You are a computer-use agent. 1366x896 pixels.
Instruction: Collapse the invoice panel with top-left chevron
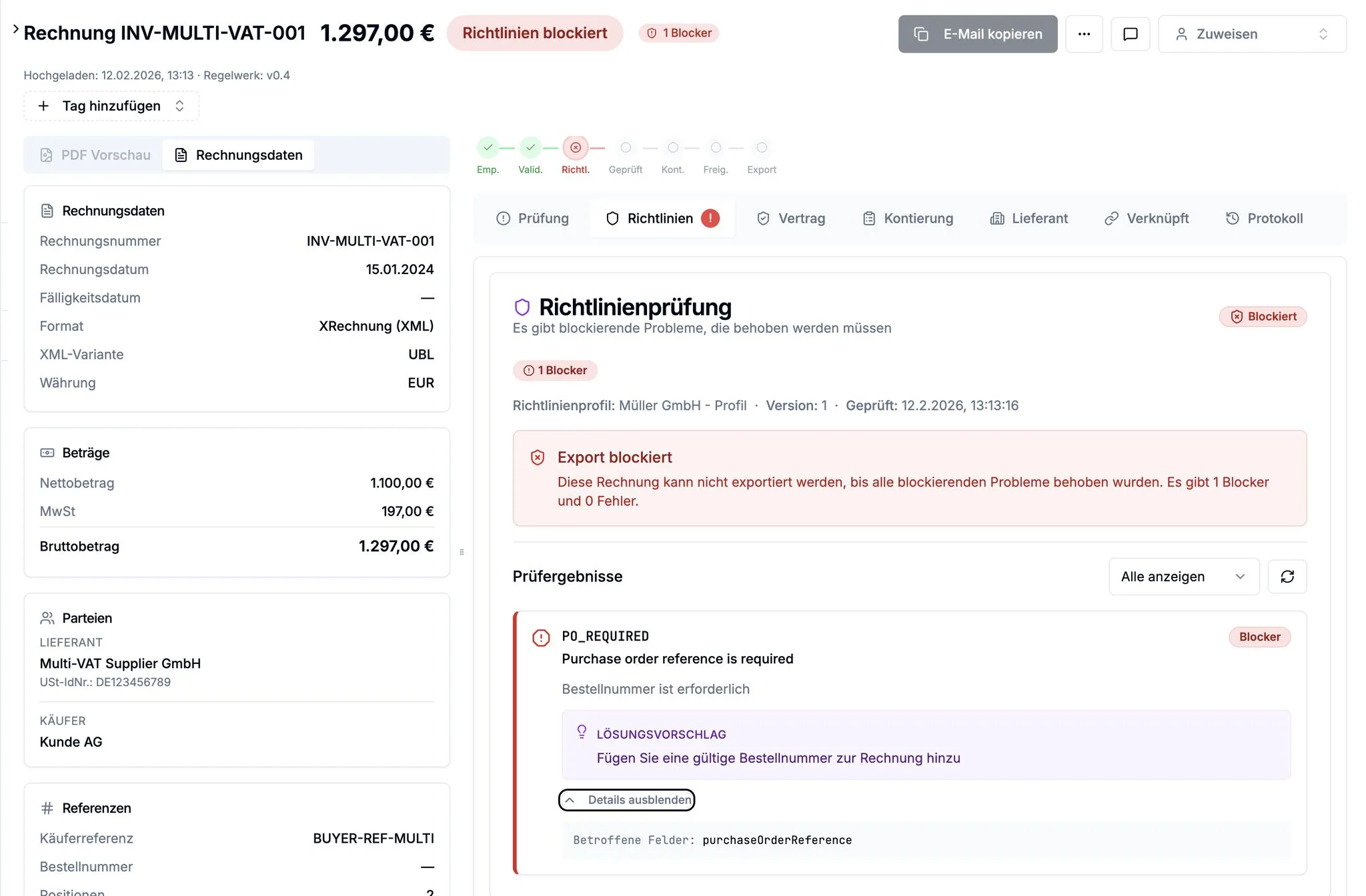point(15,29)
